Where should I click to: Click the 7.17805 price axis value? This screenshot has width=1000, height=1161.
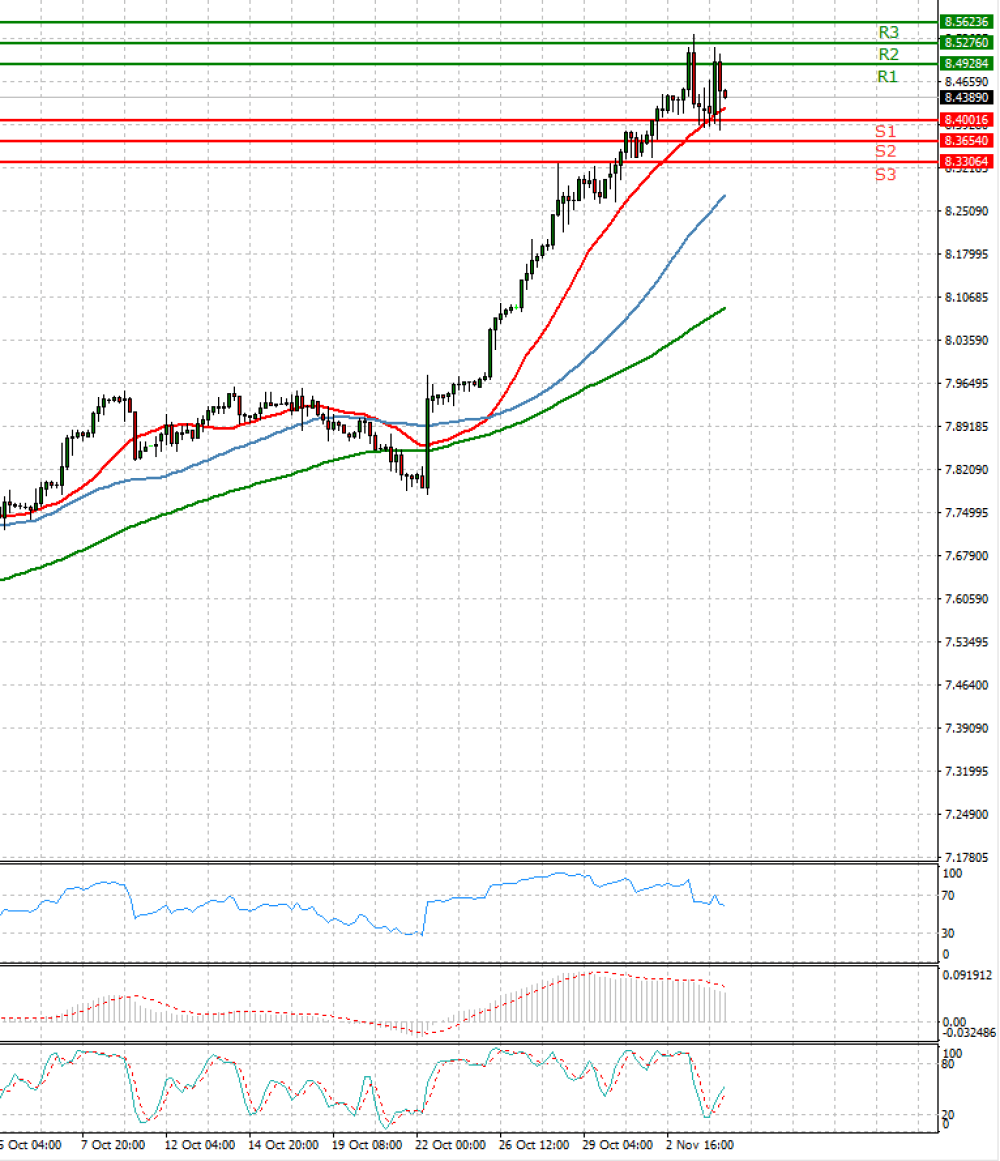(x=966, y=857)
